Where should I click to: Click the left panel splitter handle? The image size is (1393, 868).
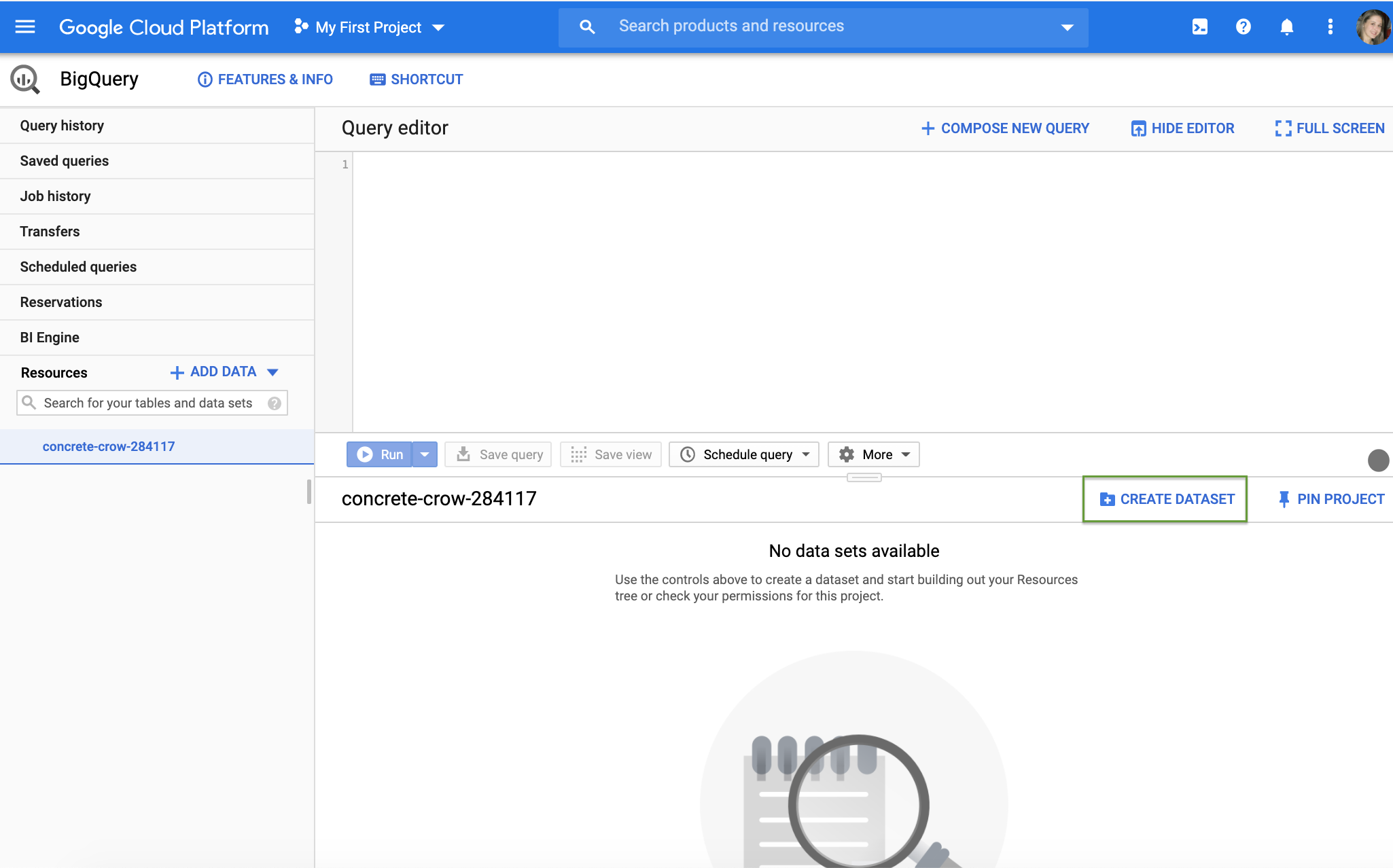coord(309,492)
